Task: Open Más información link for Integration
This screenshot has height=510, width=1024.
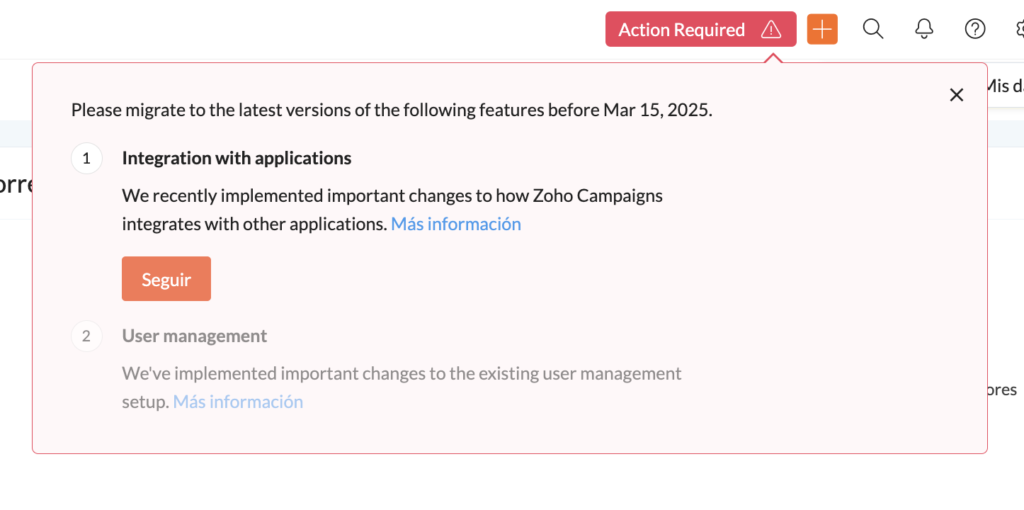Action: pyautogui.click(x=456, y=224)
